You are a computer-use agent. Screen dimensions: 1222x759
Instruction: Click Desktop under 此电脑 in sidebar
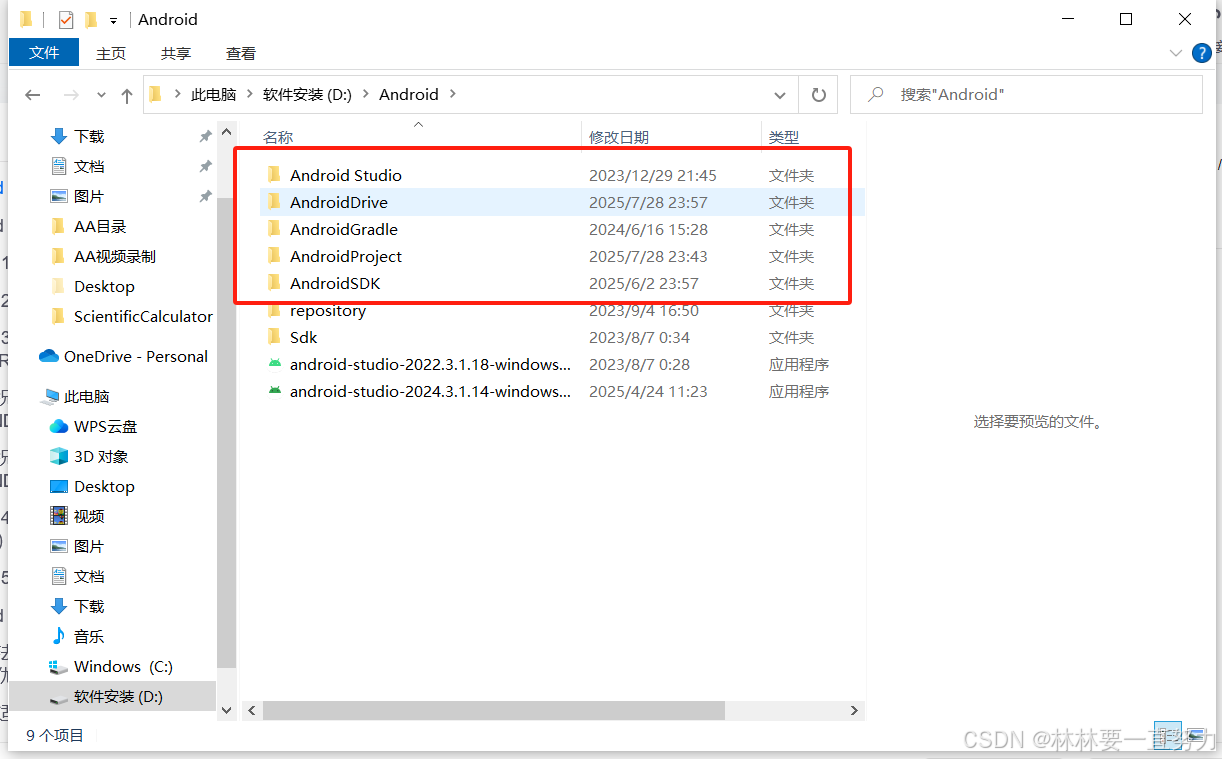104,486
